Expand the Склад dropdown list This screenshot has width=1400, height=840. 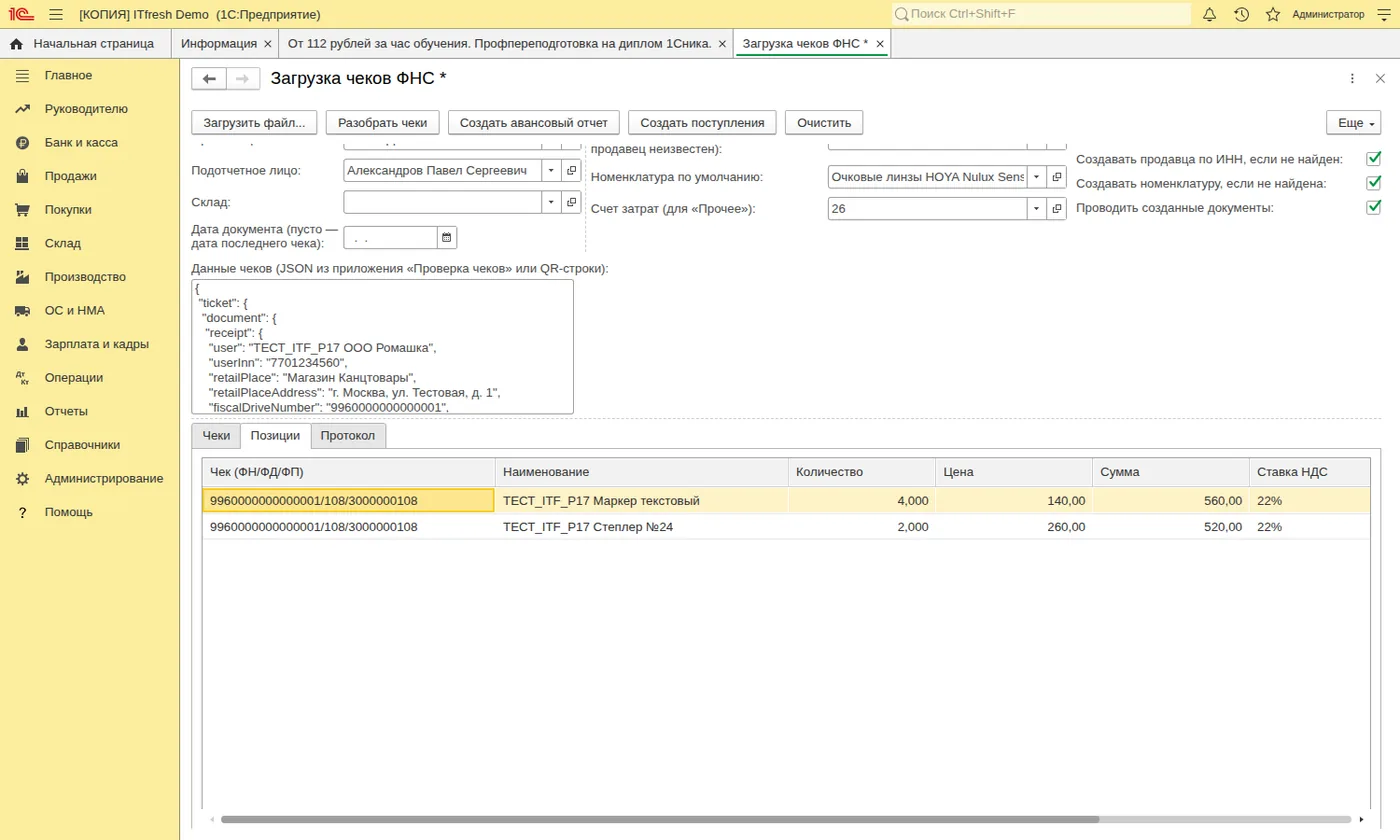[x=552, y=202]
